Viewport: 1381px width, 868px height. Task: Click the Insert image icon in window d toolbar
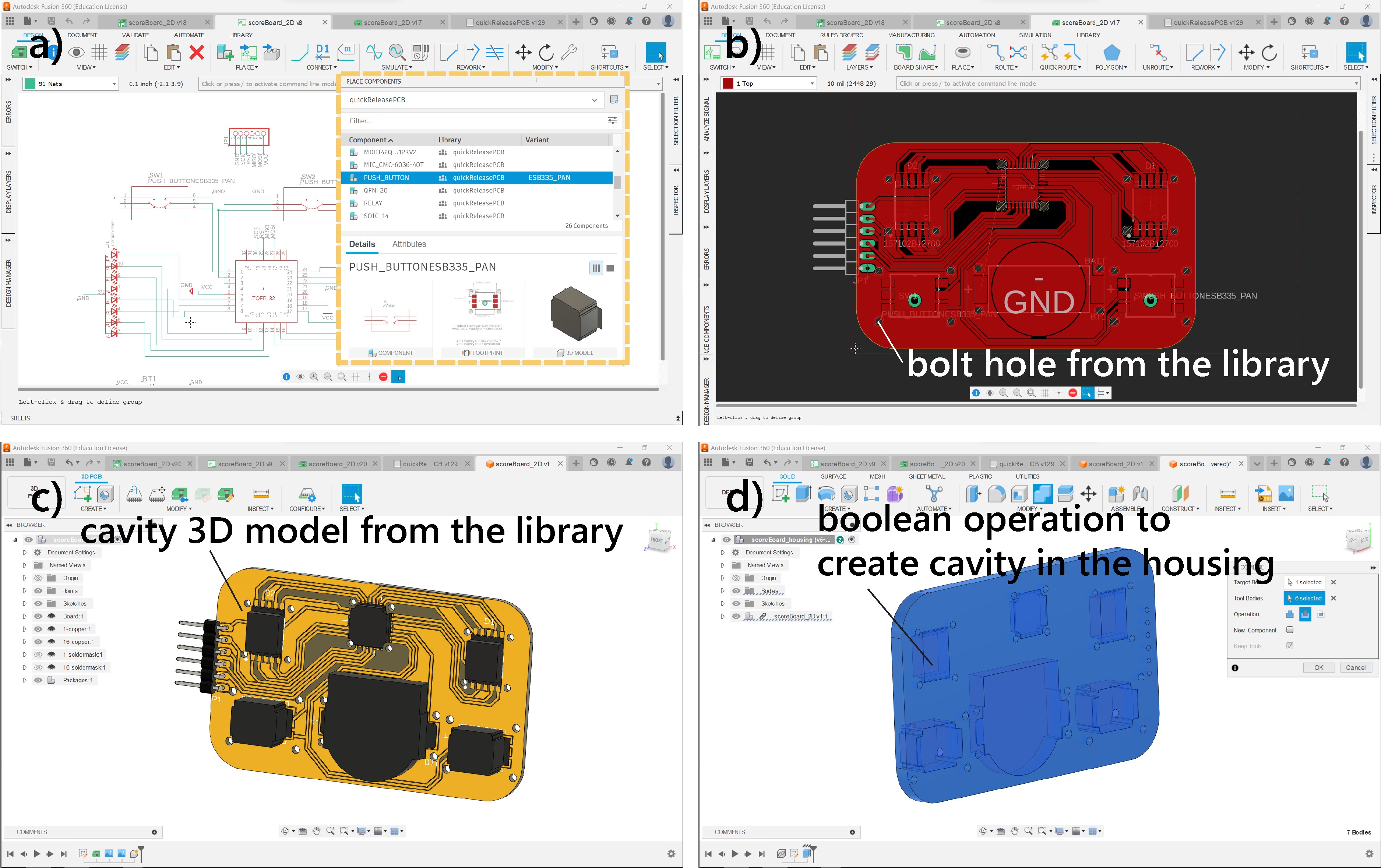(x=1286, y=494)
